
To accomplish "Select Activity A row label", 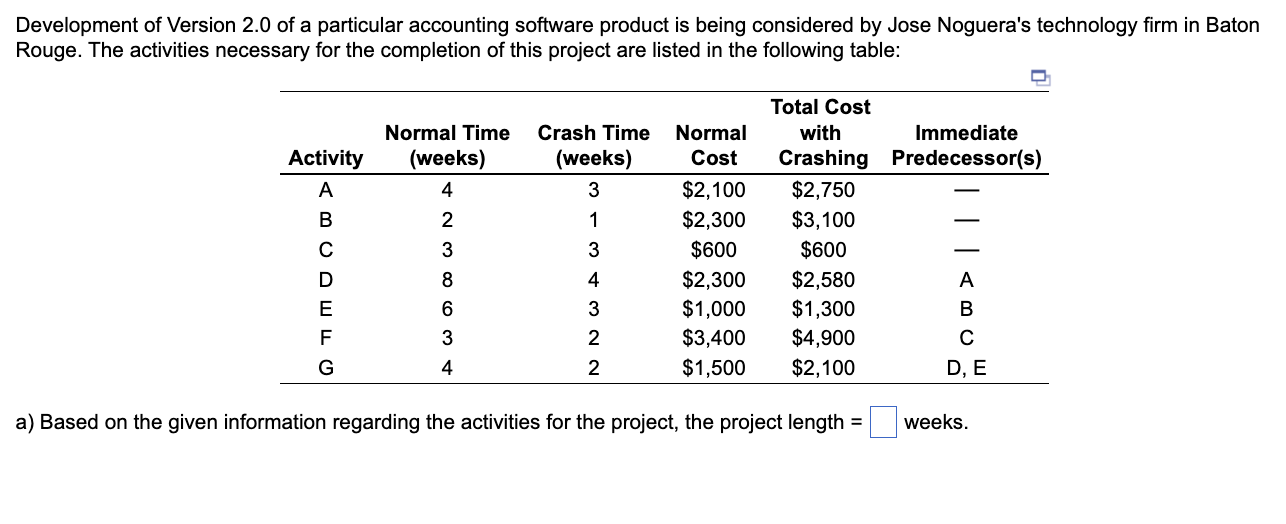I will coord(326,190).
